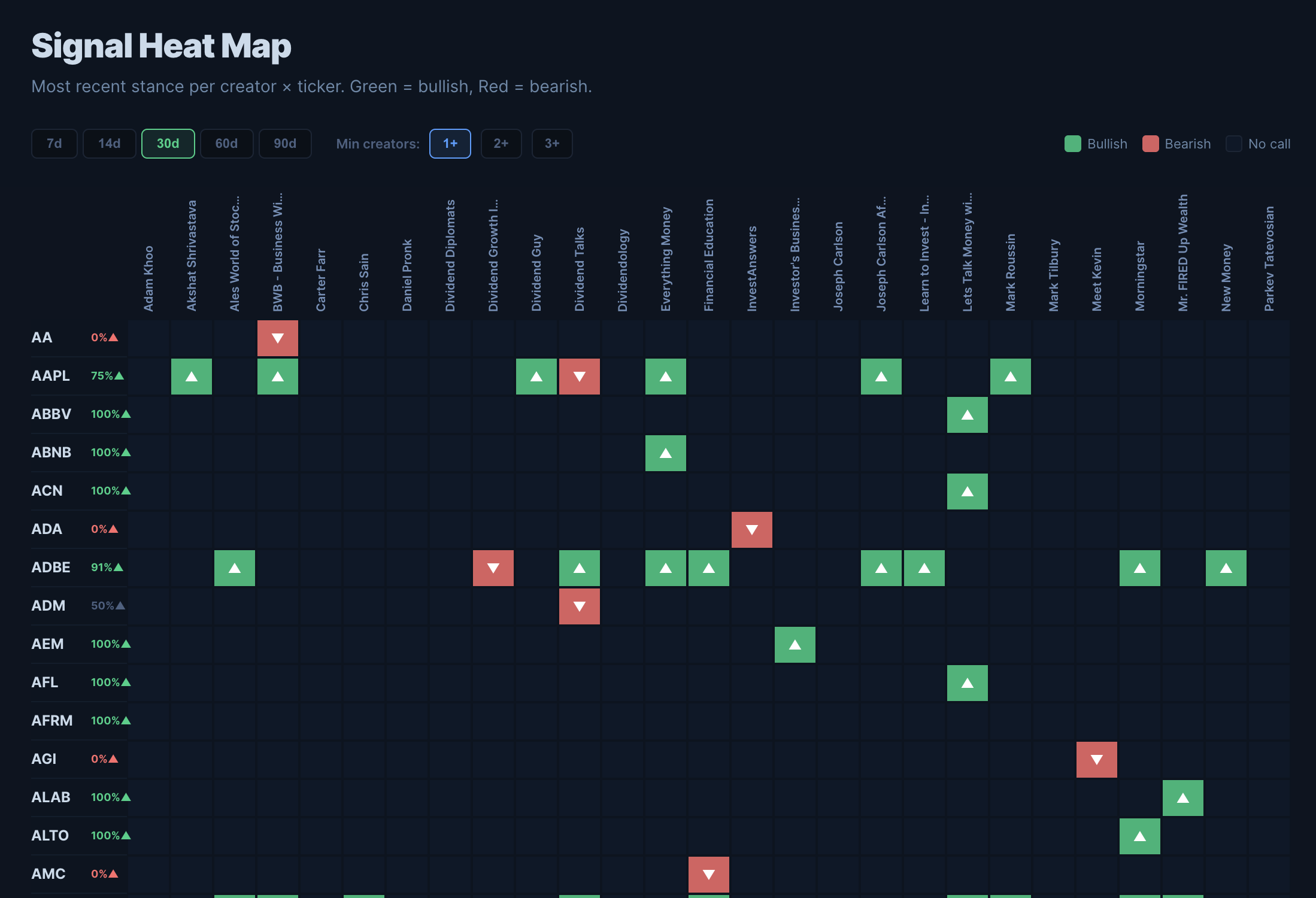Viewport: 1316px width, 898px height.
Task: Click the AAPL 75% bullish score
Action: click(107, 376)
